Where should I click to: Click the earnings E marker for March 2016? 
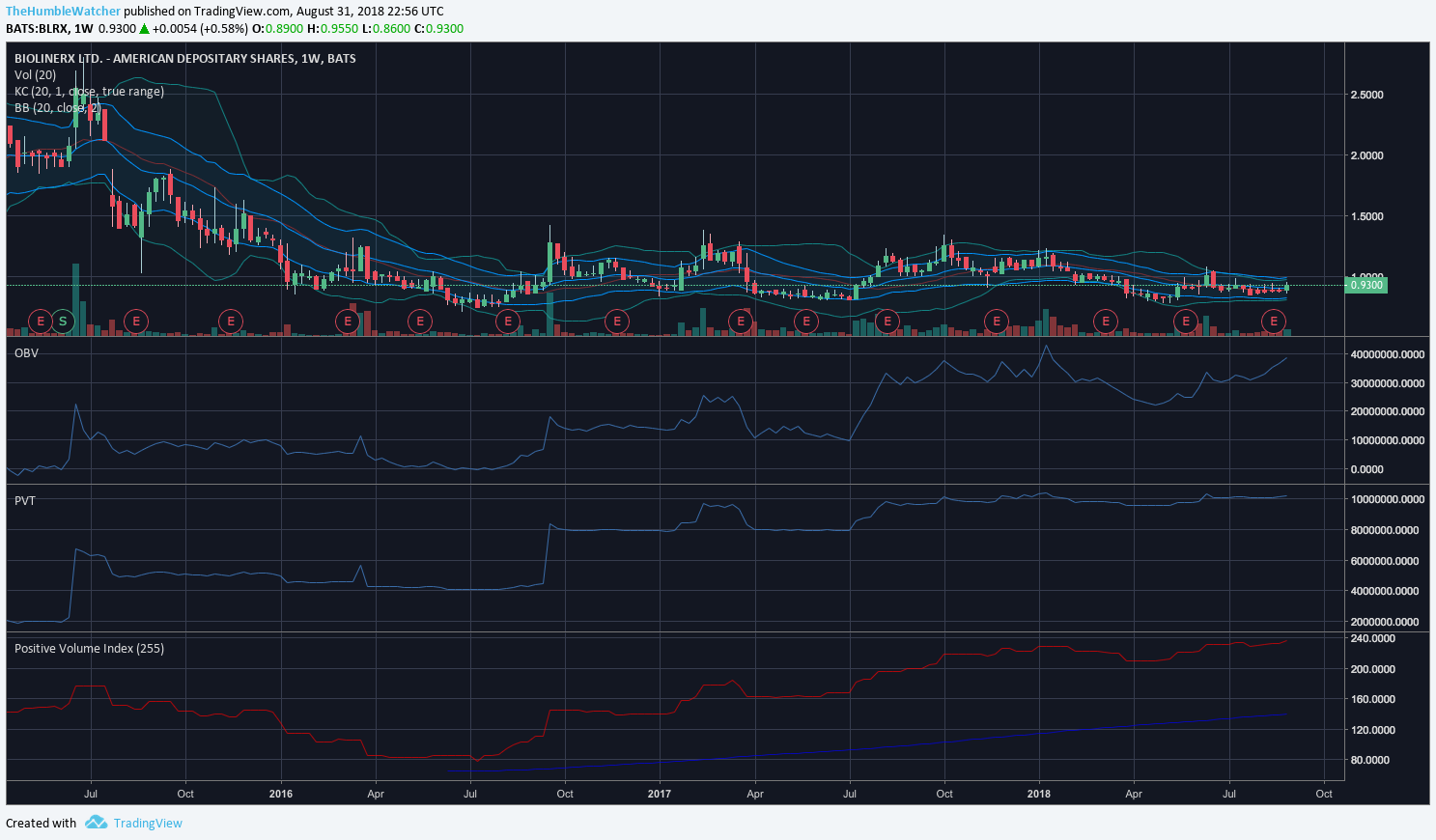pyautogui.click(x=348, y=321)
